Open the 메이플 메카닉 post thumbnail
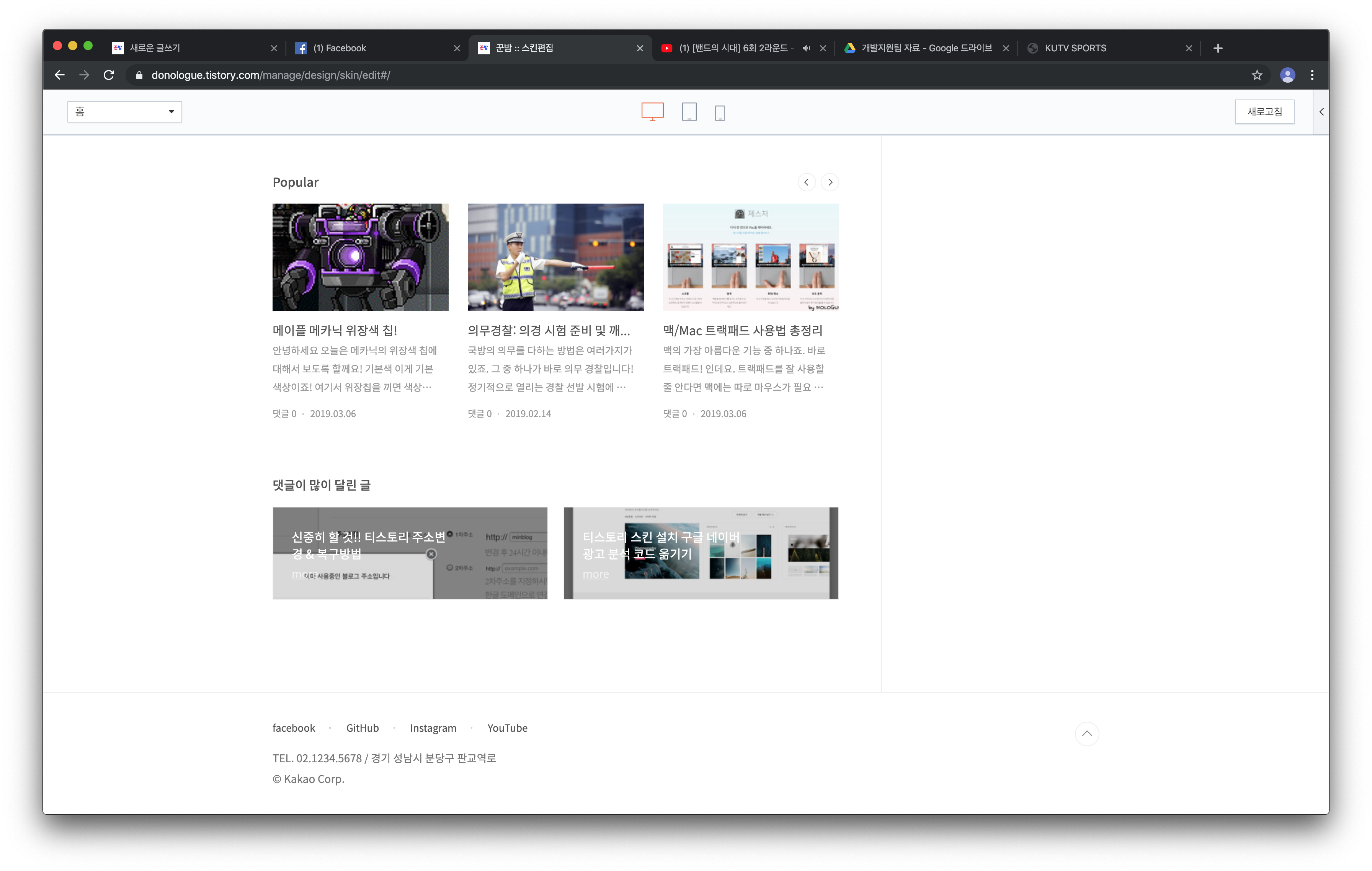The width and height of the screenshot is (1372, 871). [x=360, y=257]
